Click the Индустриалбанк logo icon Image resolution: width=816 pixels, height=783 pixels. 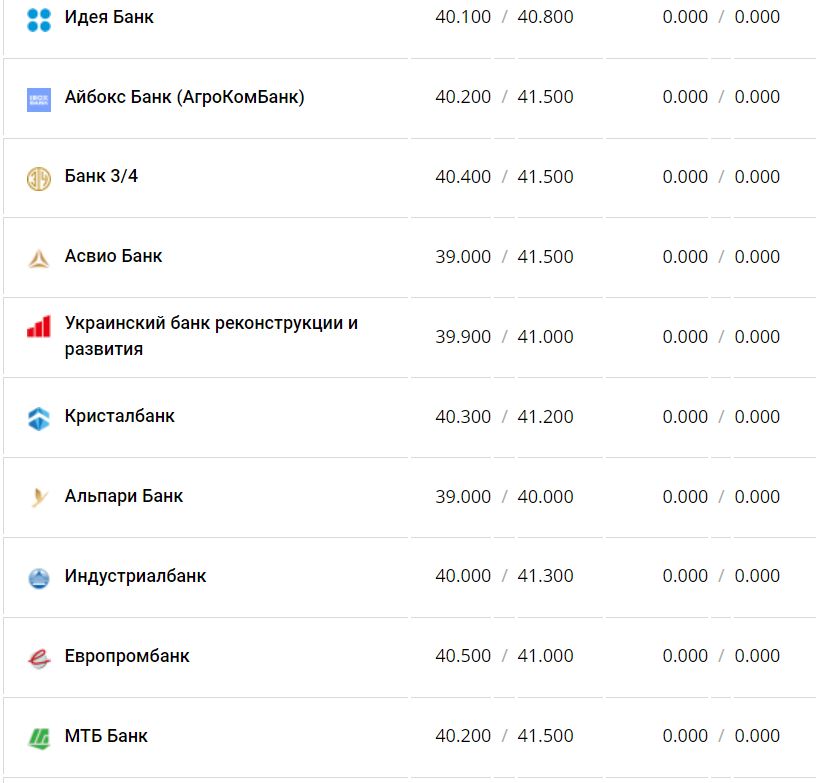point(38,578)
